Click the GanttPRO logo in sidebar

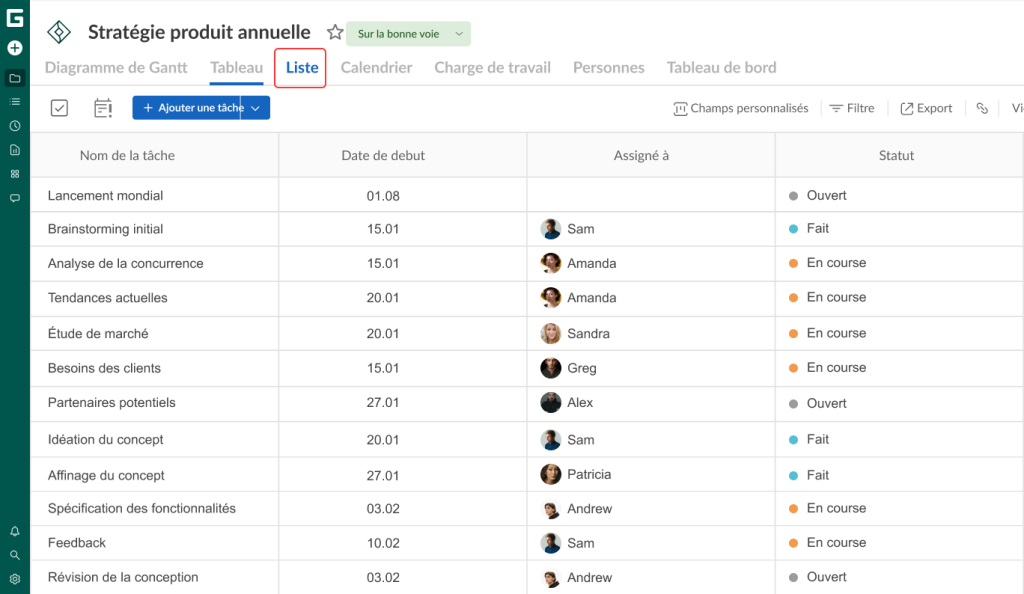14,18
